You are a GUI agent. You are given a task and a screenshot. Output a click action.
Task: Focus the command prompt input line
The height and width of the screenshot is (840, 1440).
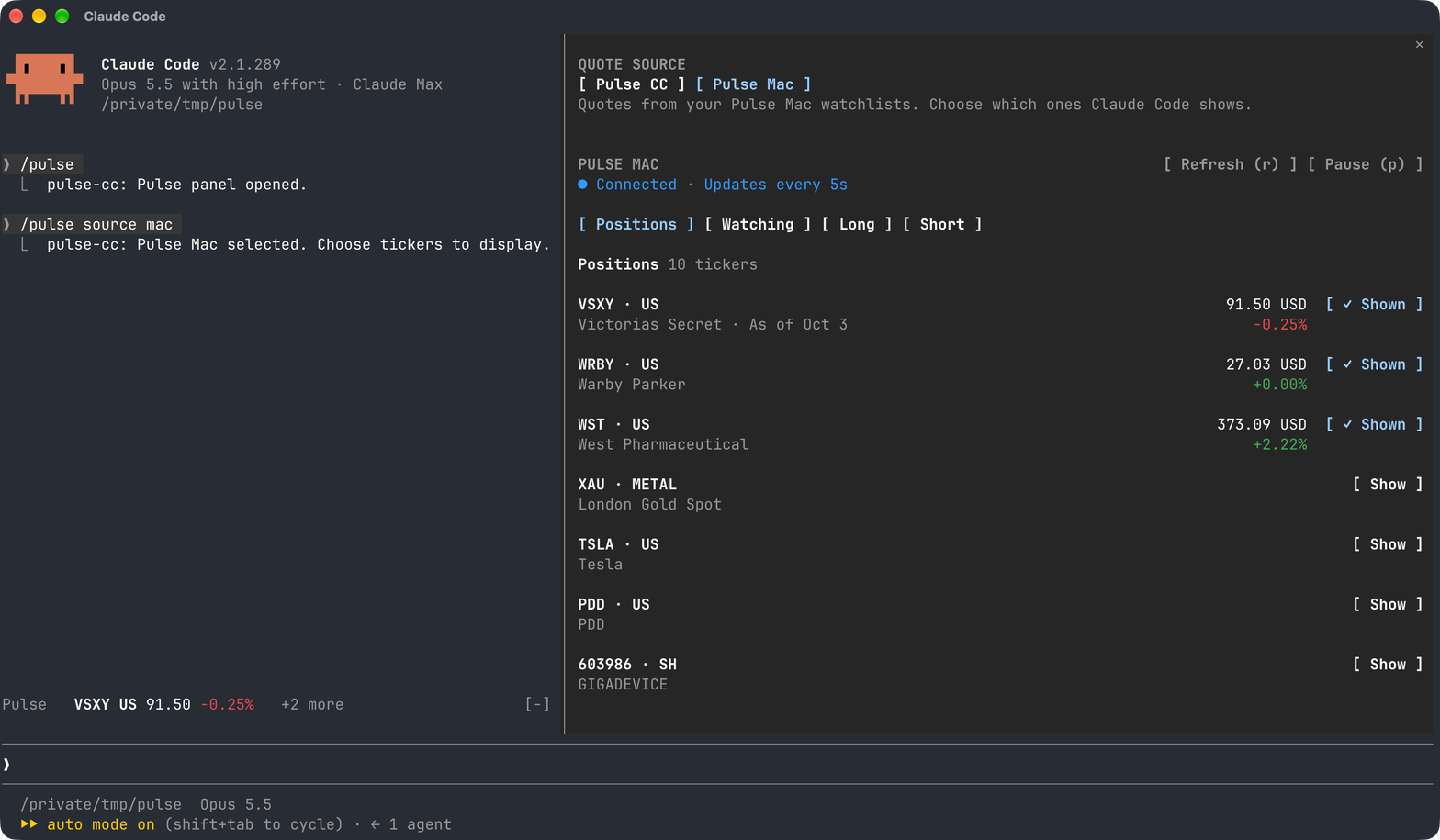coord(716,764)
